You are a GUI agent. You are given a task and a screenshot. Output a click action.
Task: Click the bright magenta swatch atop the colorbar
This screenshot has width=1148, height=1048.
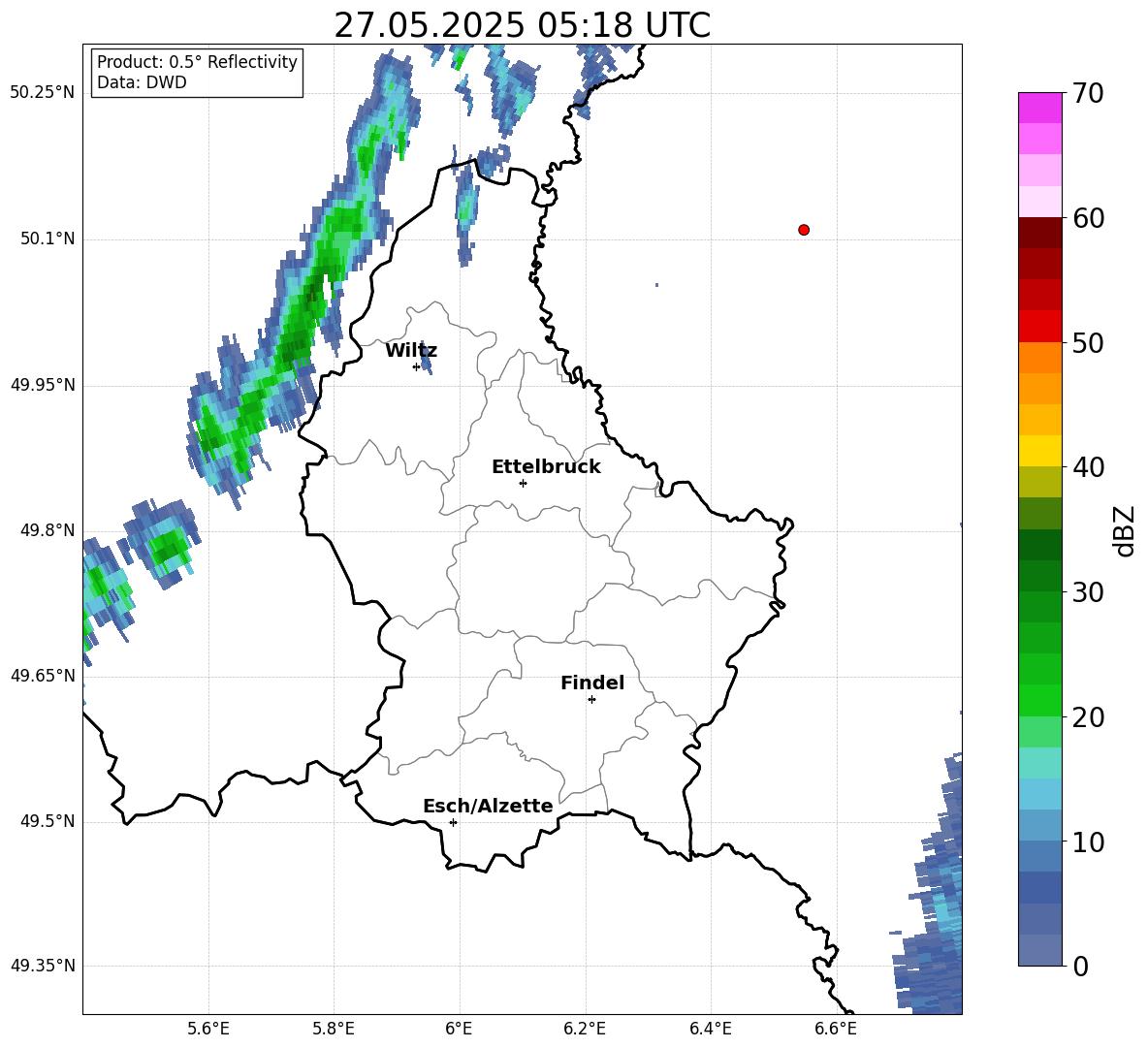coord(1039,108)
